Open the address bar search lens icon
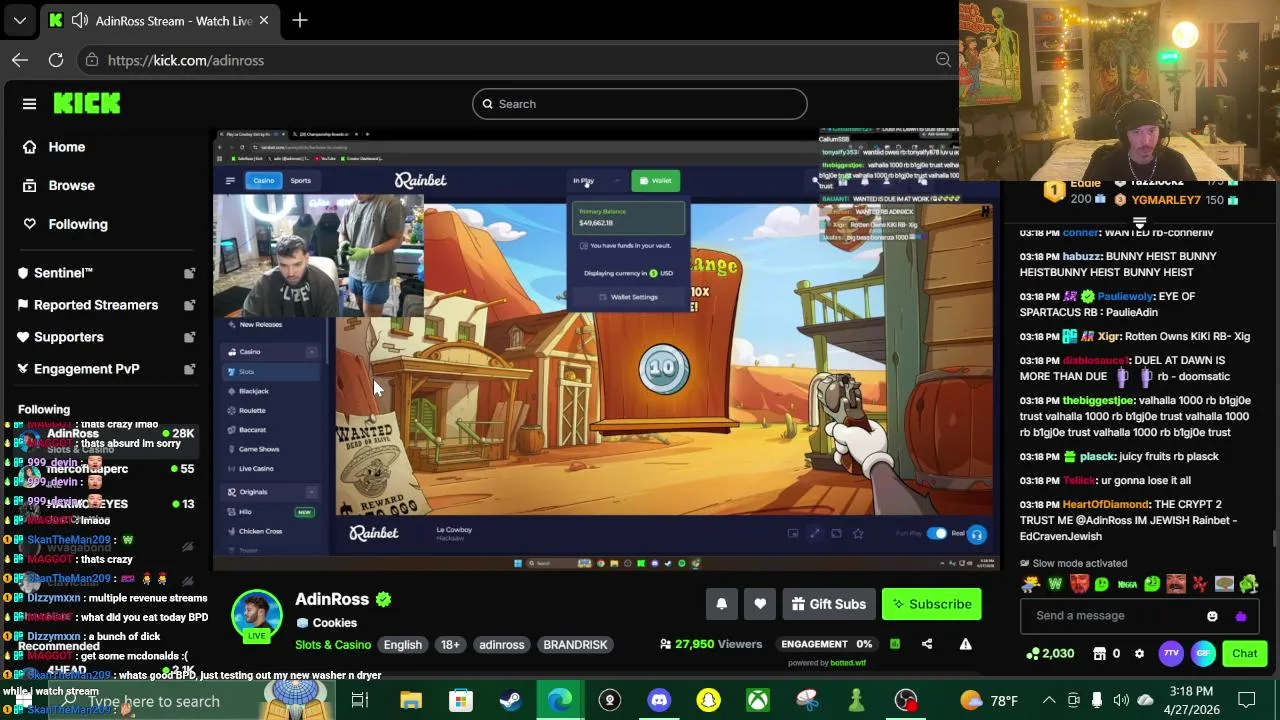This screenshot has width=1280, height=720. (943, 60)
